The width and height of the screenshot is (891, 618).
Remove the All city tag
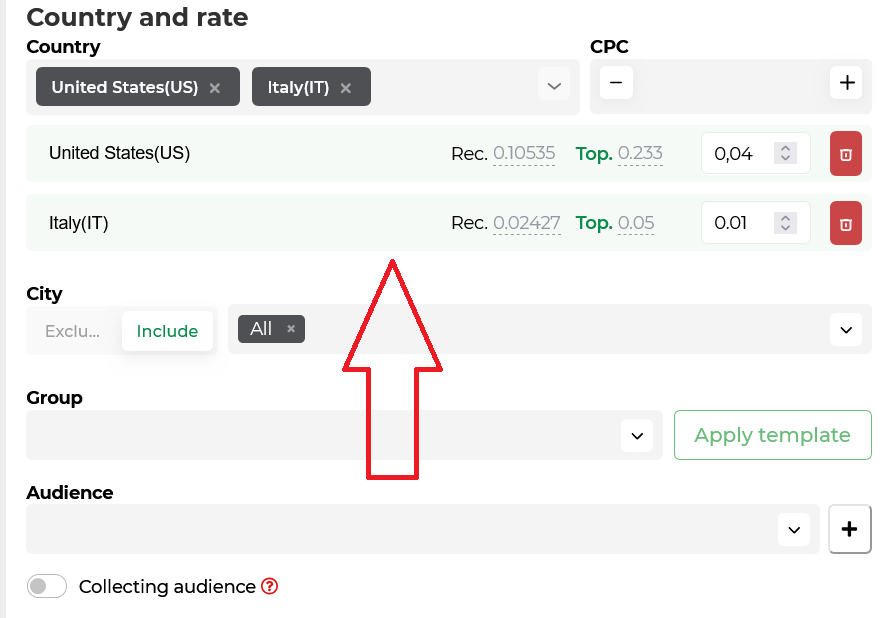pos(291,329)
